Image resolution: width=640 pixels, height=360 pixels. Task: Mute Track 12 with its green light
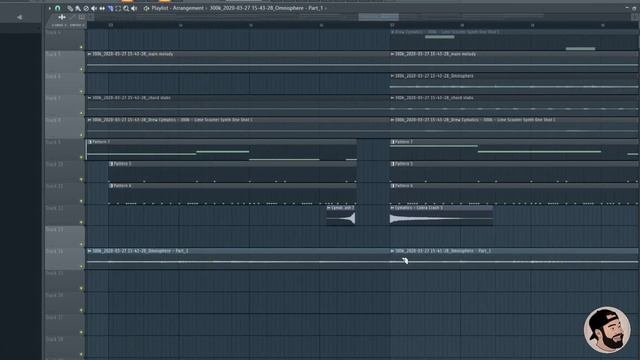click(x=81, y=222)
